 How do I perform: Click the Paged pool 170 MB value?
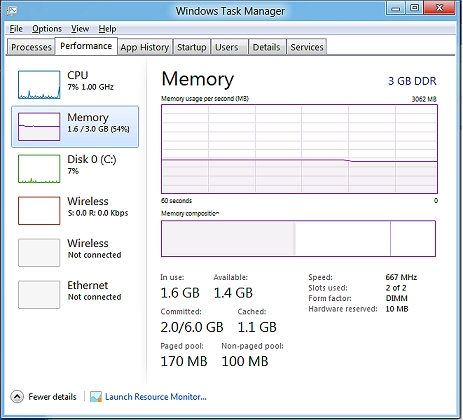(x=184, y=361)
